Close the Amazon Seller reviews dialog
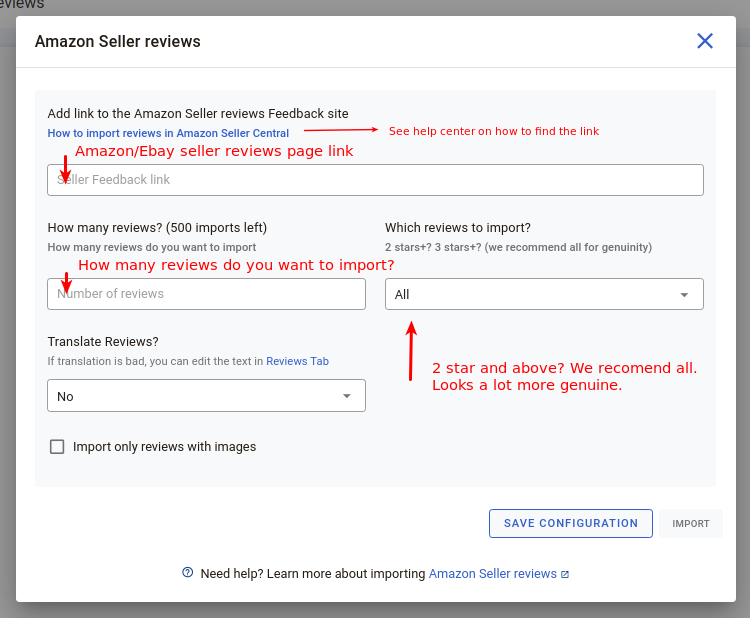The height and width of the screenshot is (618, 750). click(705, 41)
